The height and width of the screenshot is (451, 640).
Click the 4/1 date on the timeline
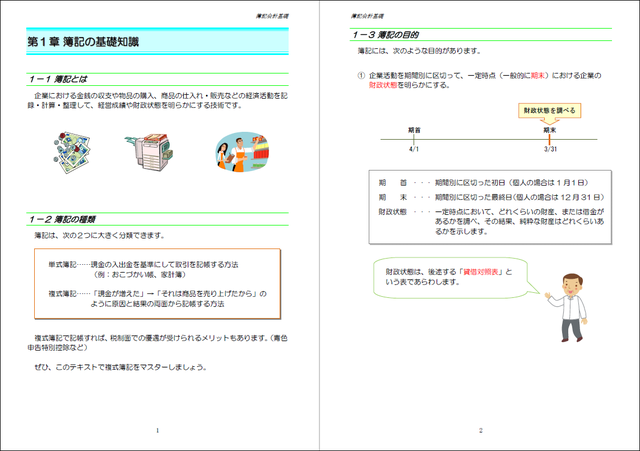414,149
